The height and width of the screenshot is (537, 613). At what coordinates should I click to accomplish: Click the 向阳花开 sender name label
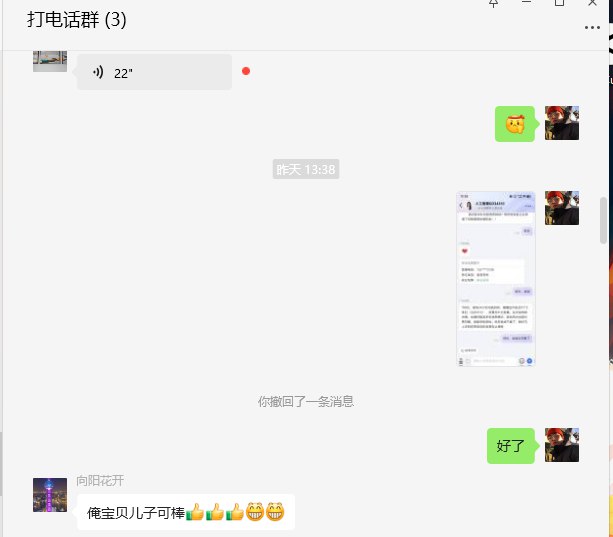(100, 481)
